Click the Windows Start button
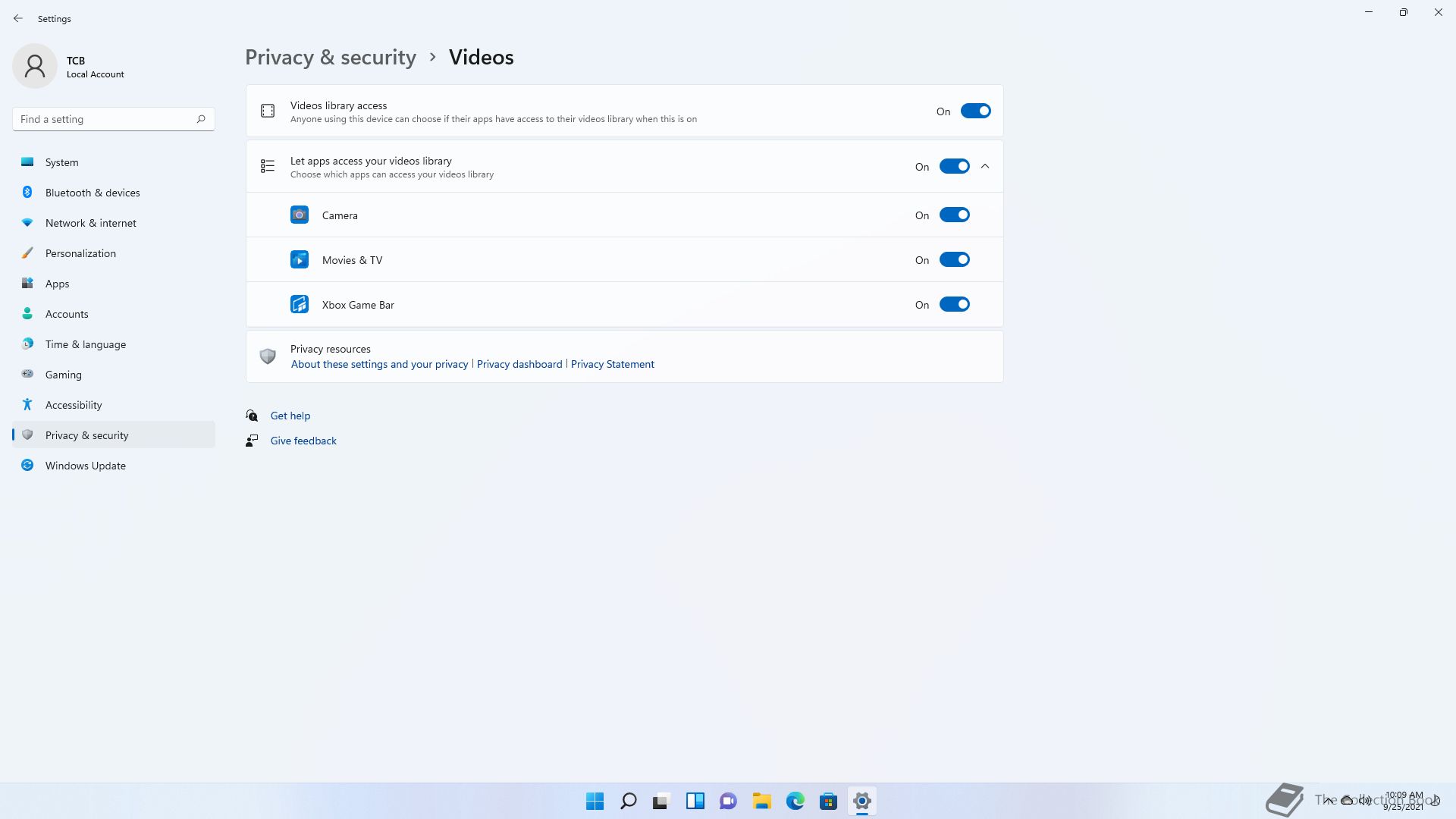The image size is (1456, 819). click(595, 801)
